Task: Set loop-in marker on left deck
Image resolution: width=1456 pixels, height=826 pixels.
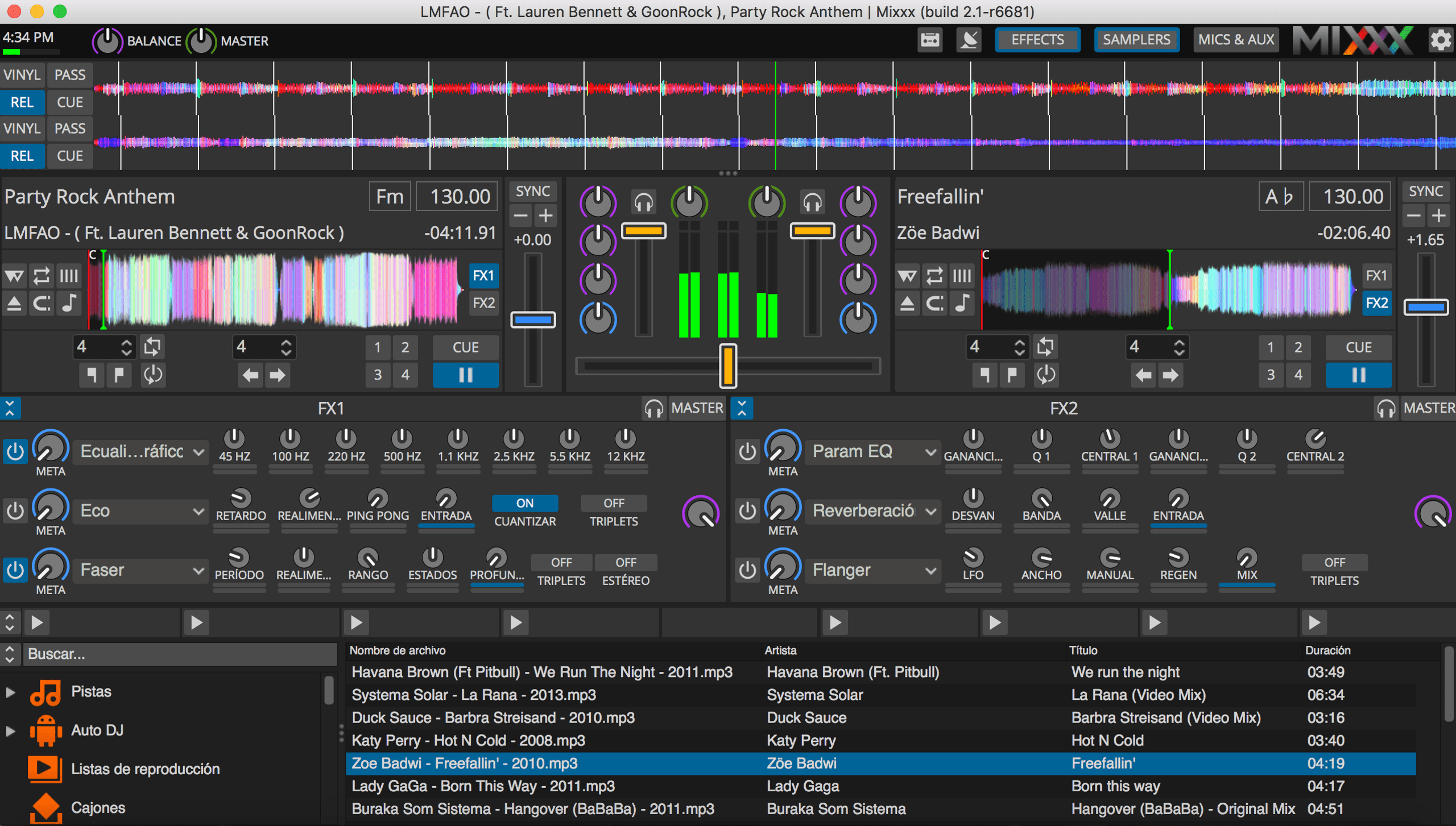Action: tap(92, 375)
